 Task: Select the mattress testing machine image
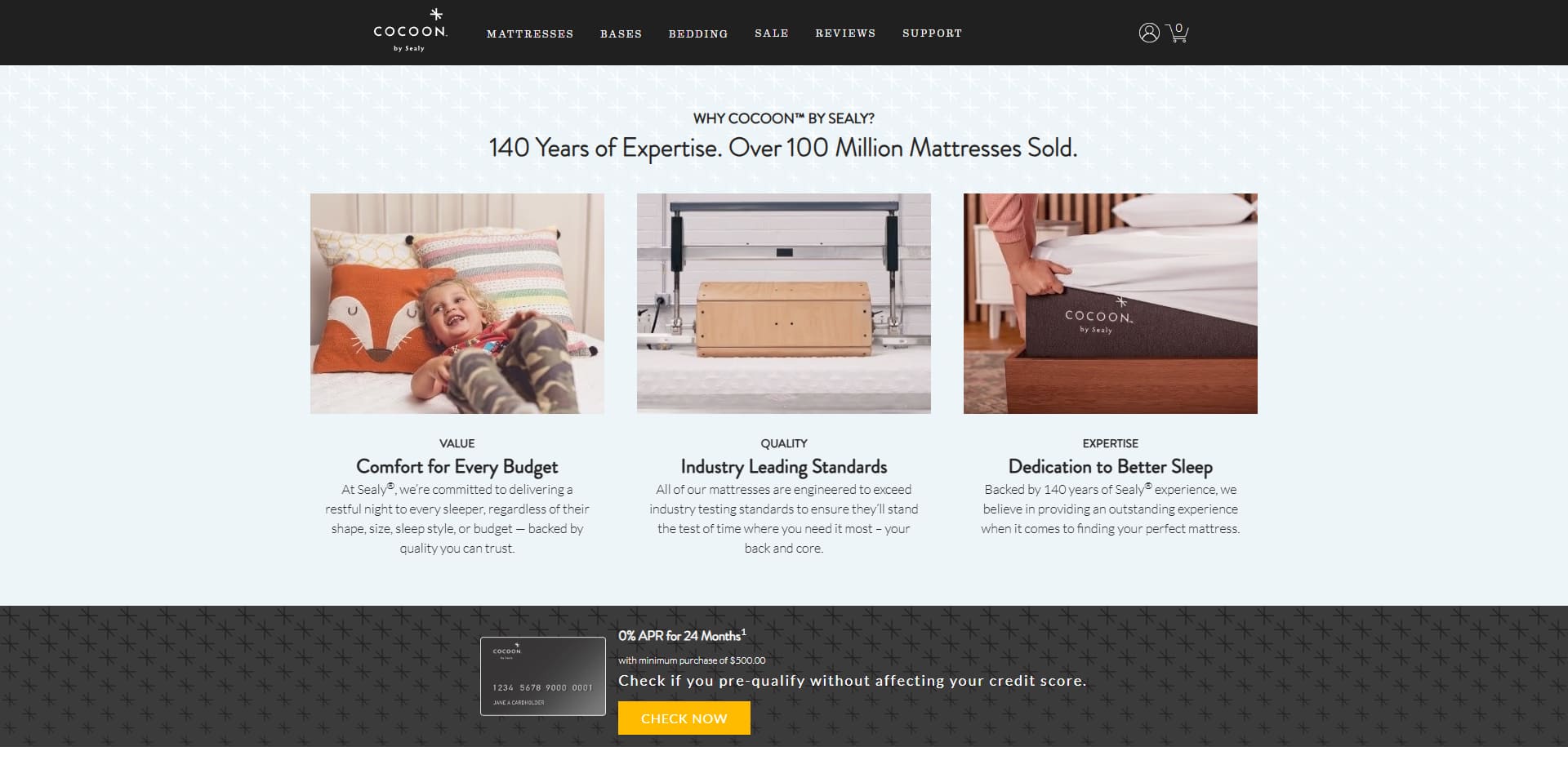[x=784, y=304]
